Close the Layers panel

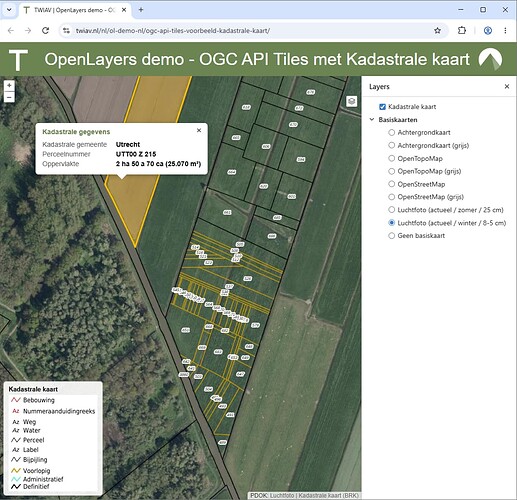pyautogui.click(x=507, y=86)
